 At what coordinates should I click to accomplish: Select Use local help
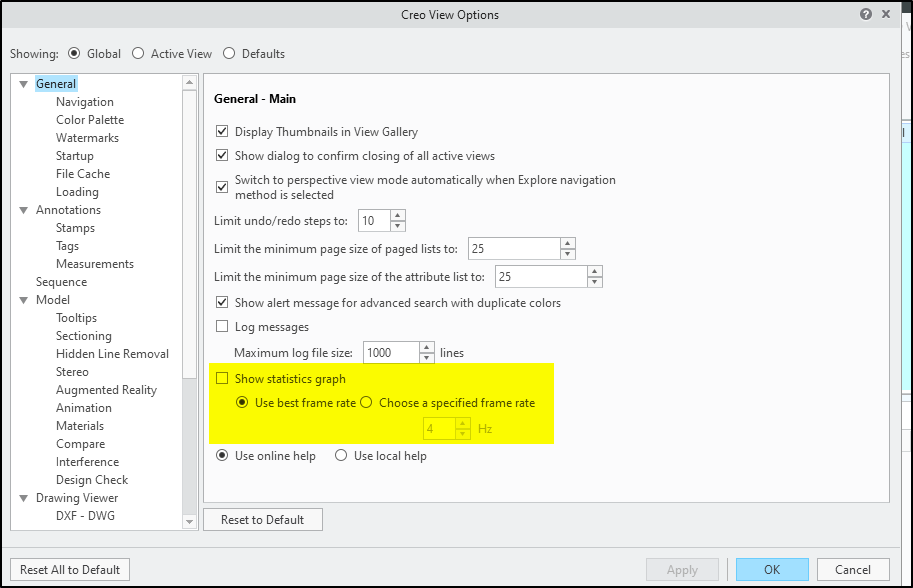pos(341,455)
